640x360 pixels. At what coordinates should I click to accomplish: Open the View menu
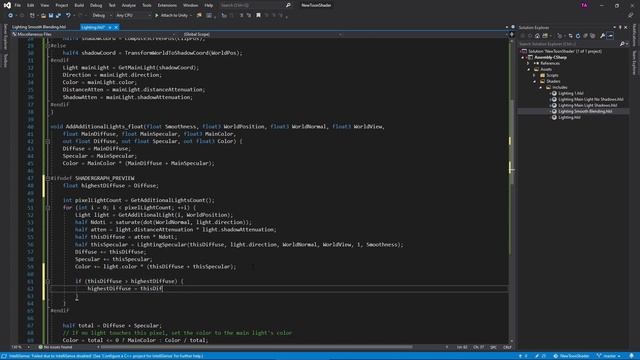[44, 5]
